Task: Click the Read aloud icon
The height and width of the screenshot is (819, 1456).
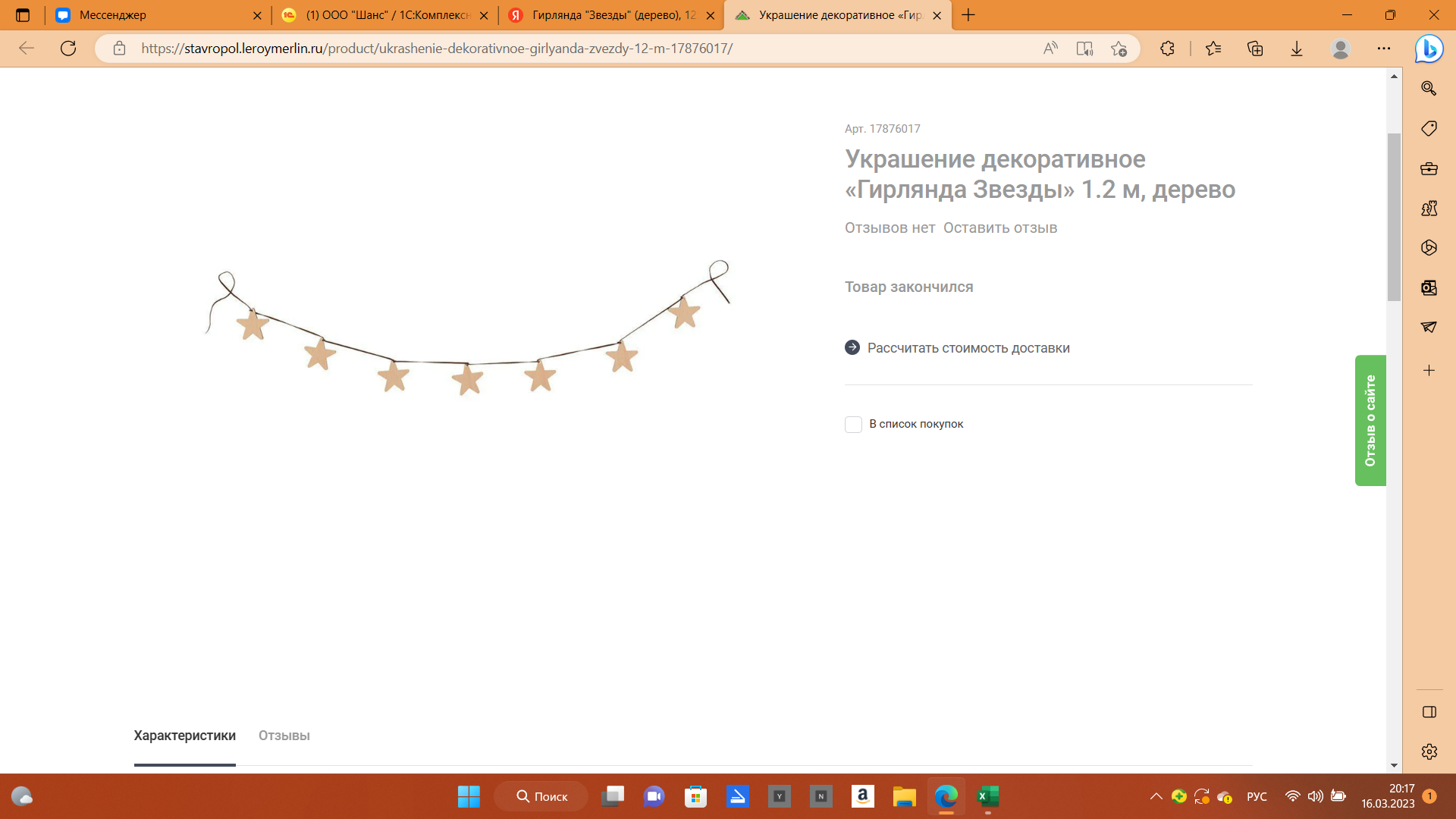Action: click(1050, 49)
